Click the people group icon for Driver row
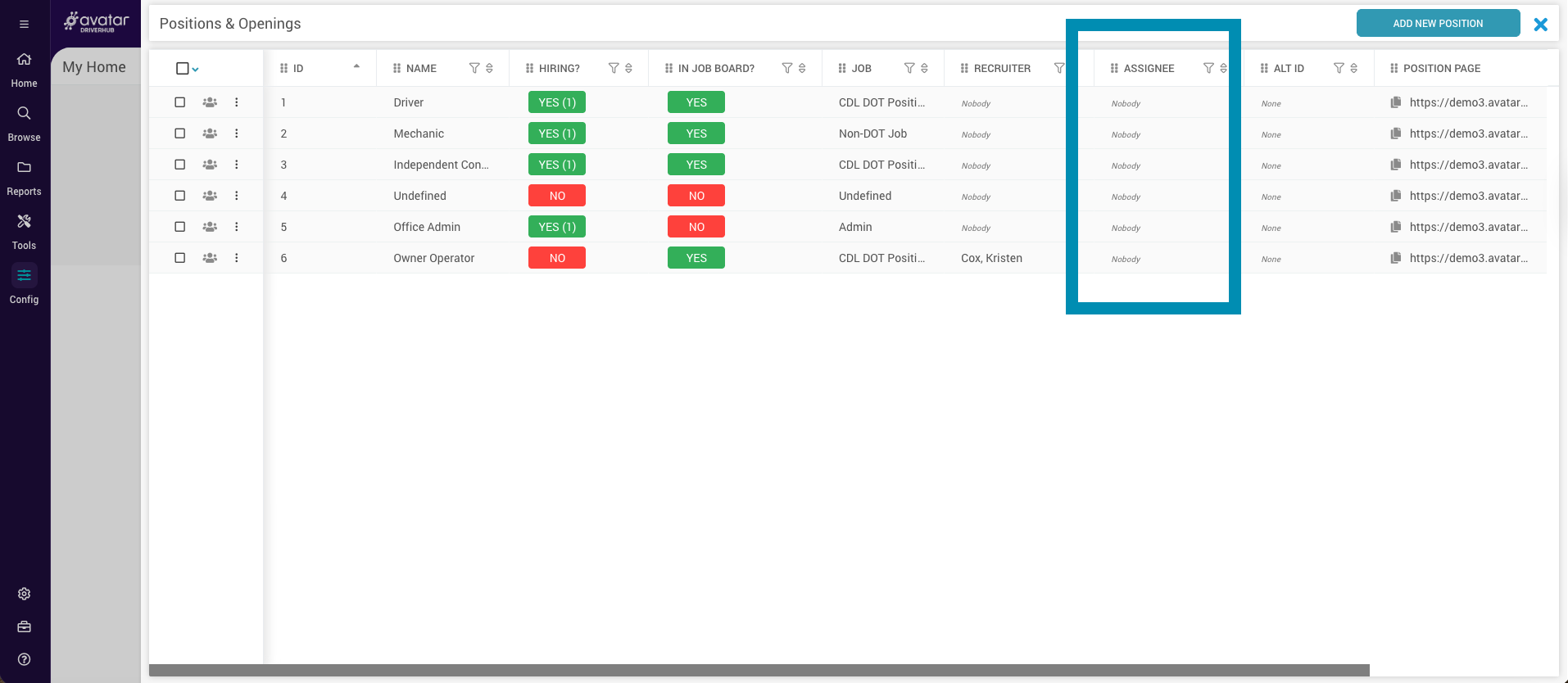This screenshot has width=1568, height=683. pos(210,102)
